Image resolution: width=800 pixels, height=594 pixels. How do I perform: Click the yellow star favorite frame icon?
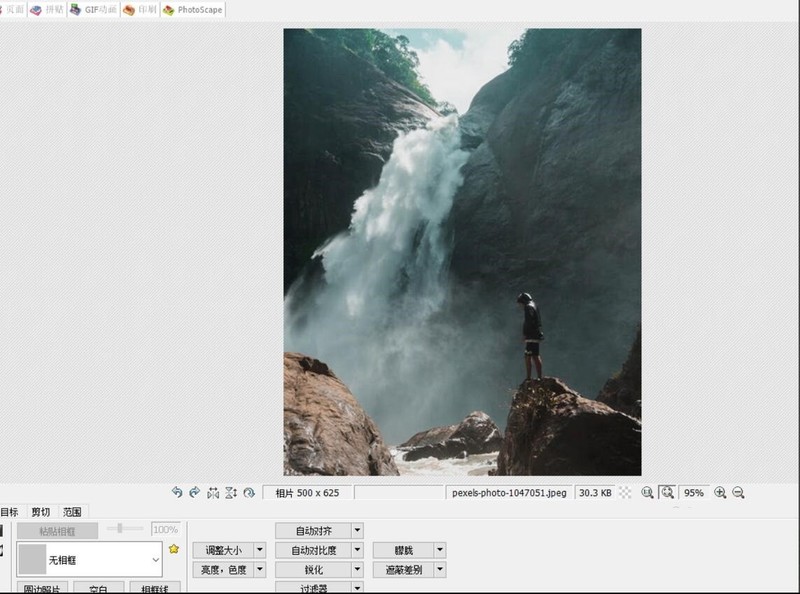point(172,547)
